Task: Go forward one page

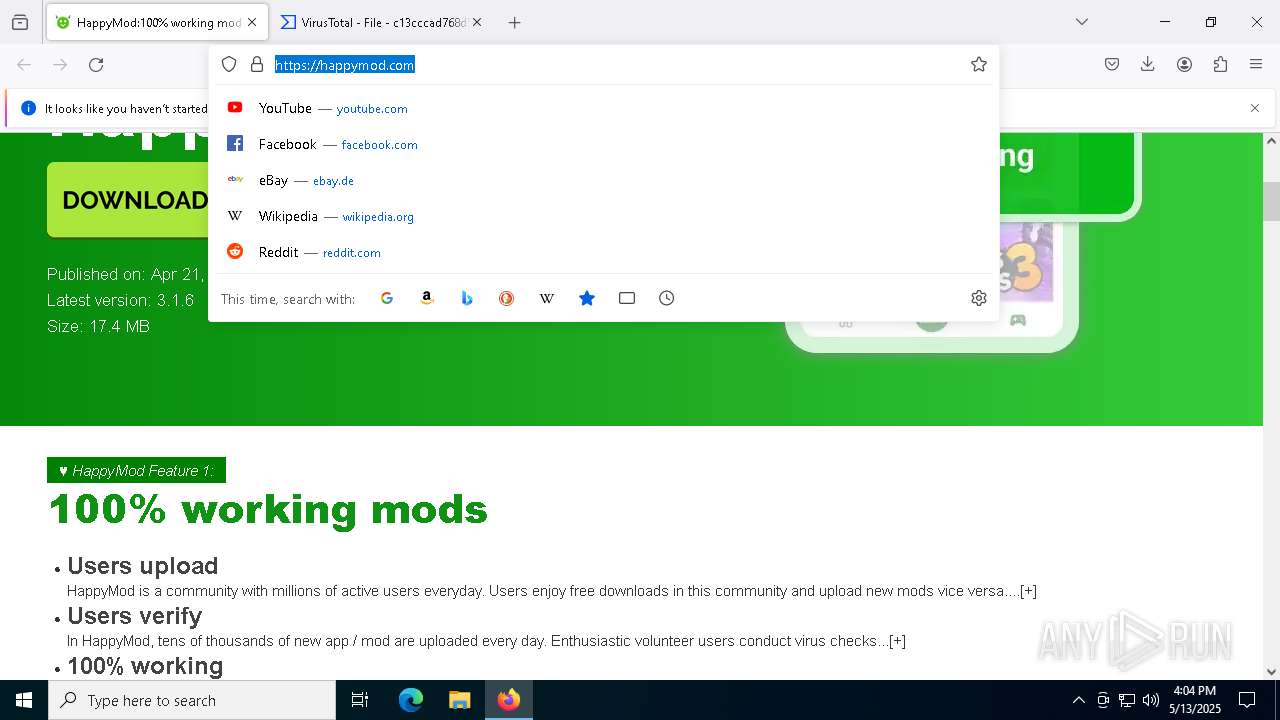Action: [60, 65]
